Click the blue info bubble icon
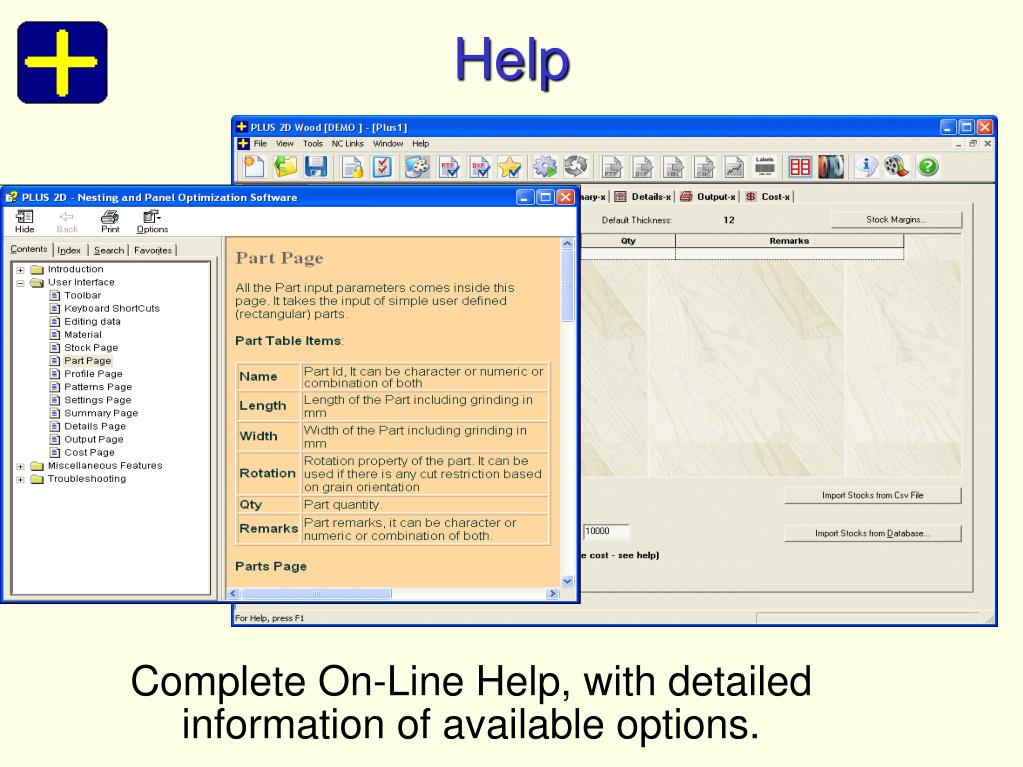This screenshot has width=1023, height=767. click(x=866, y=166)
